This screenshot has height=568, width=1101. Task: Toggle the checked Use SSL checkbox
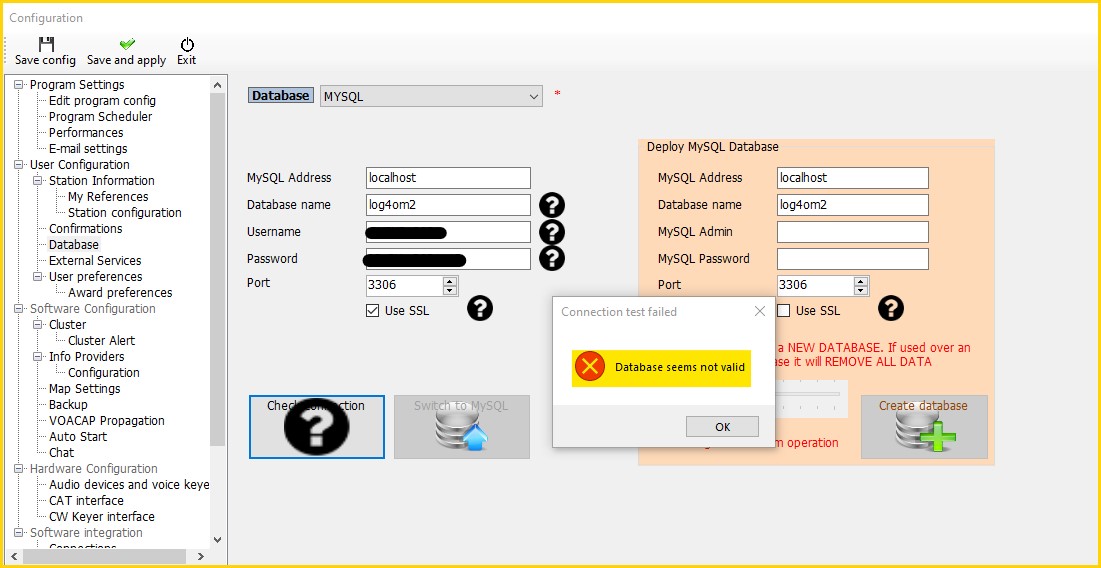(x=373, y=310)
